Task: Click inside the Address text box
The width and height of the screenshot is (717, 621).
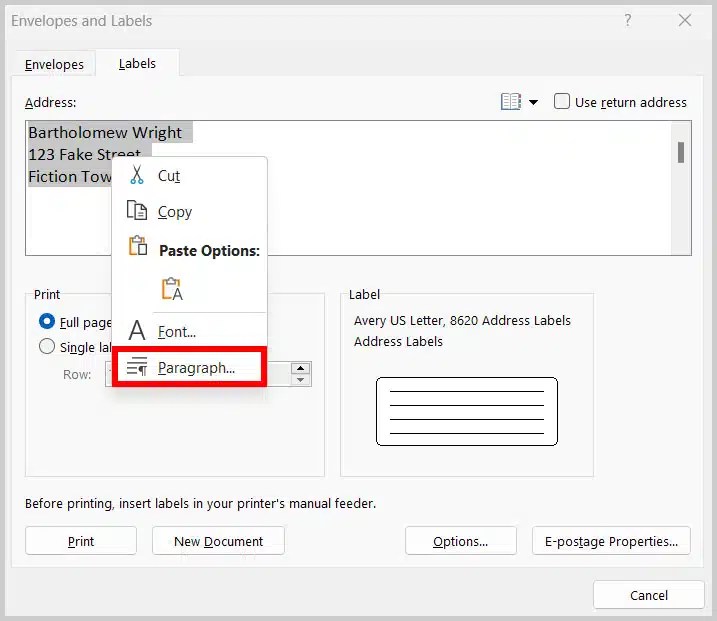Action: click(x=358, y=188)
